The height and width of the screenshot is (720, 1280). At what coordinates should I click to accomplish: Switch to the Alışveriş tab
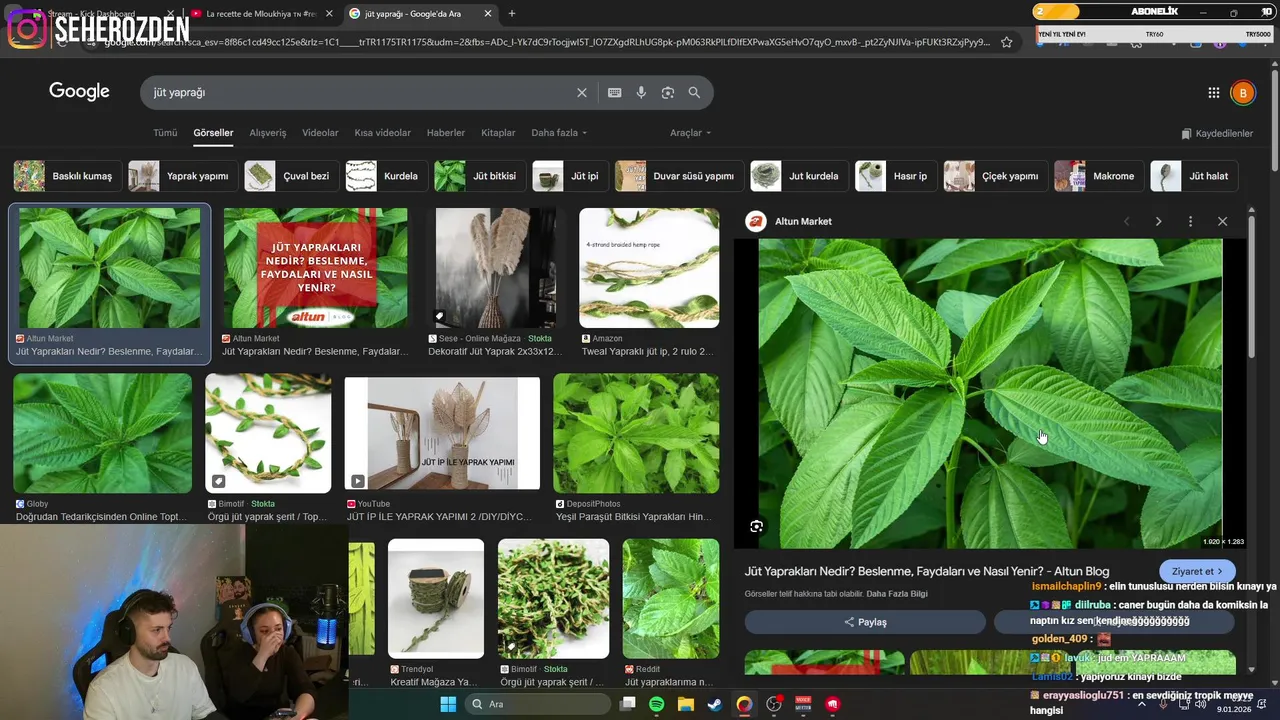tap(267, 133)
